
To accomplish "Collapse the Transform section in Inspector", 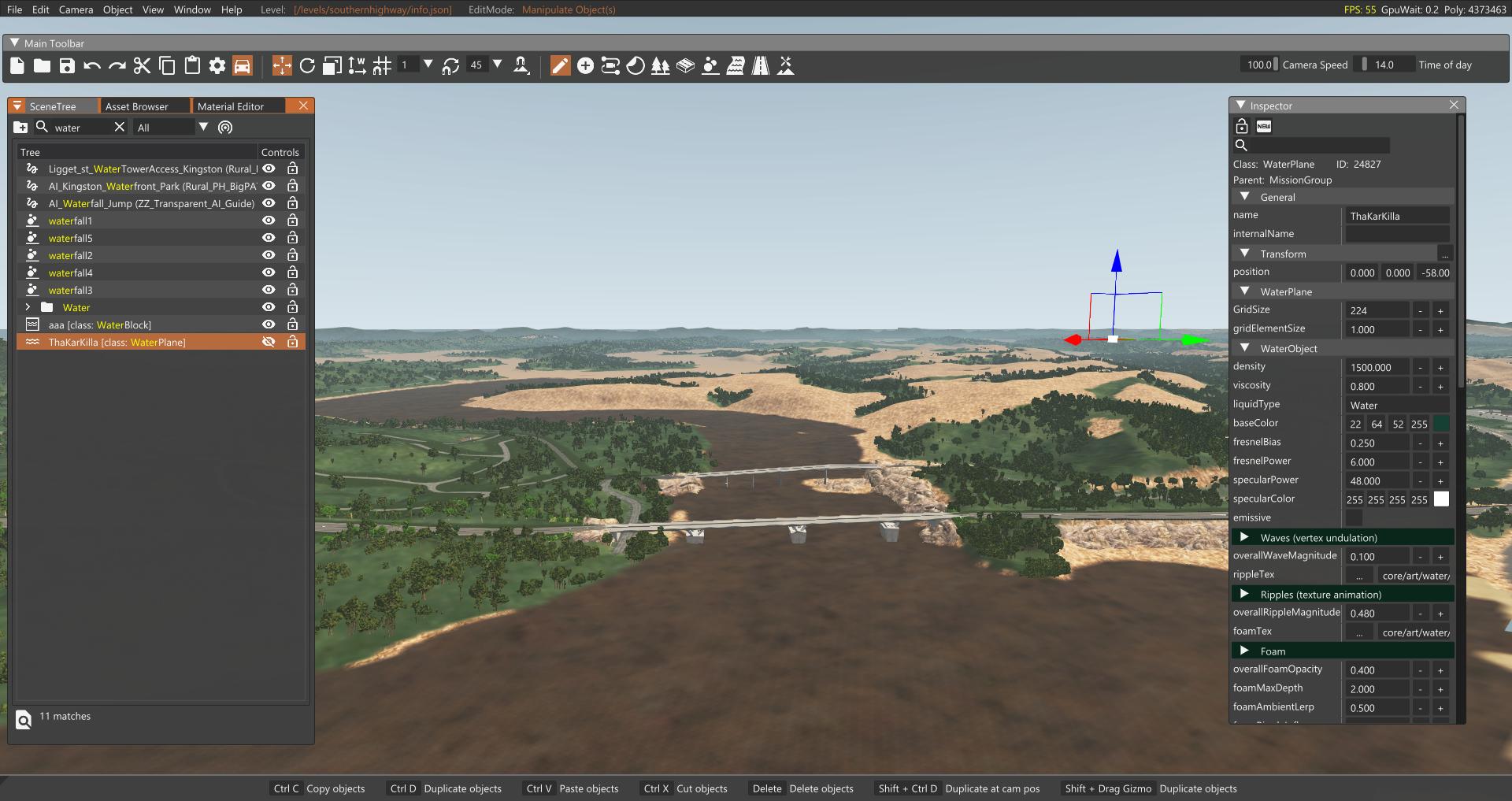I will (1245, 254).
